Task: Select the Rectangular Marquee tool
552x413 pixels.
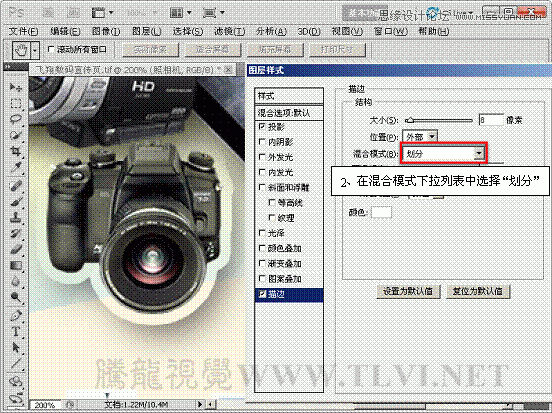Action: click(15, 103)
